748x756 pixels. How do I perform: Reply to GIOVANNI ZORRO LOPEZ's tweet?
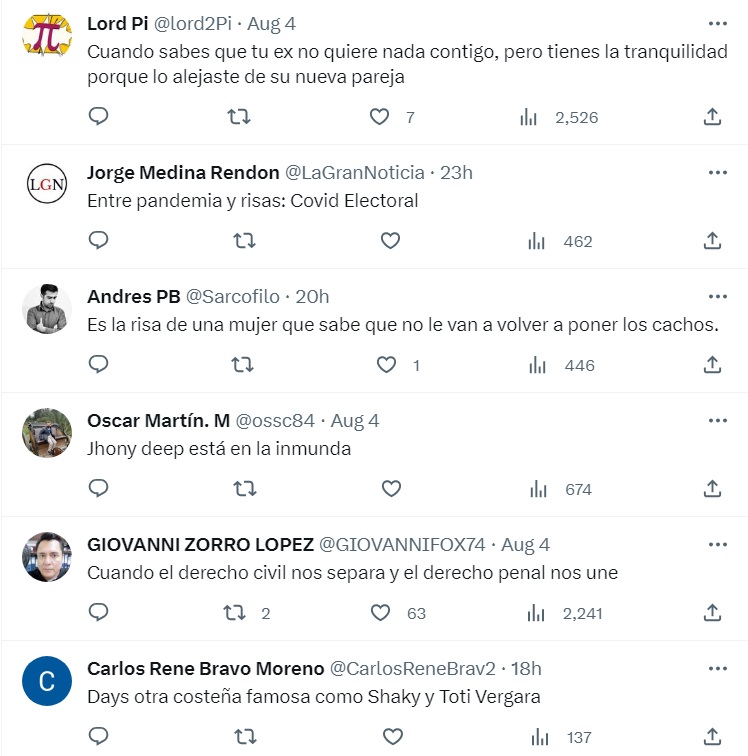pos(98,613)
